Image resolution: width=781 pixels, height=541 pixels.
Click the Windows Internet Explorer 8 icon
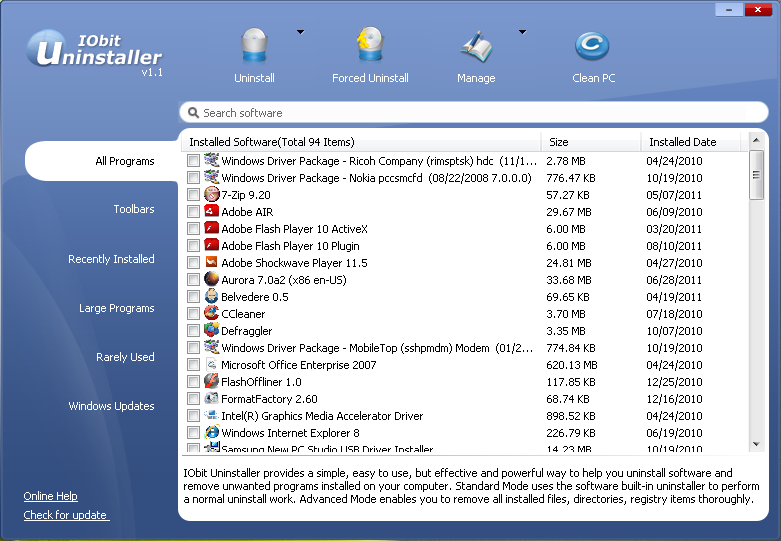[x=212, y=432]
